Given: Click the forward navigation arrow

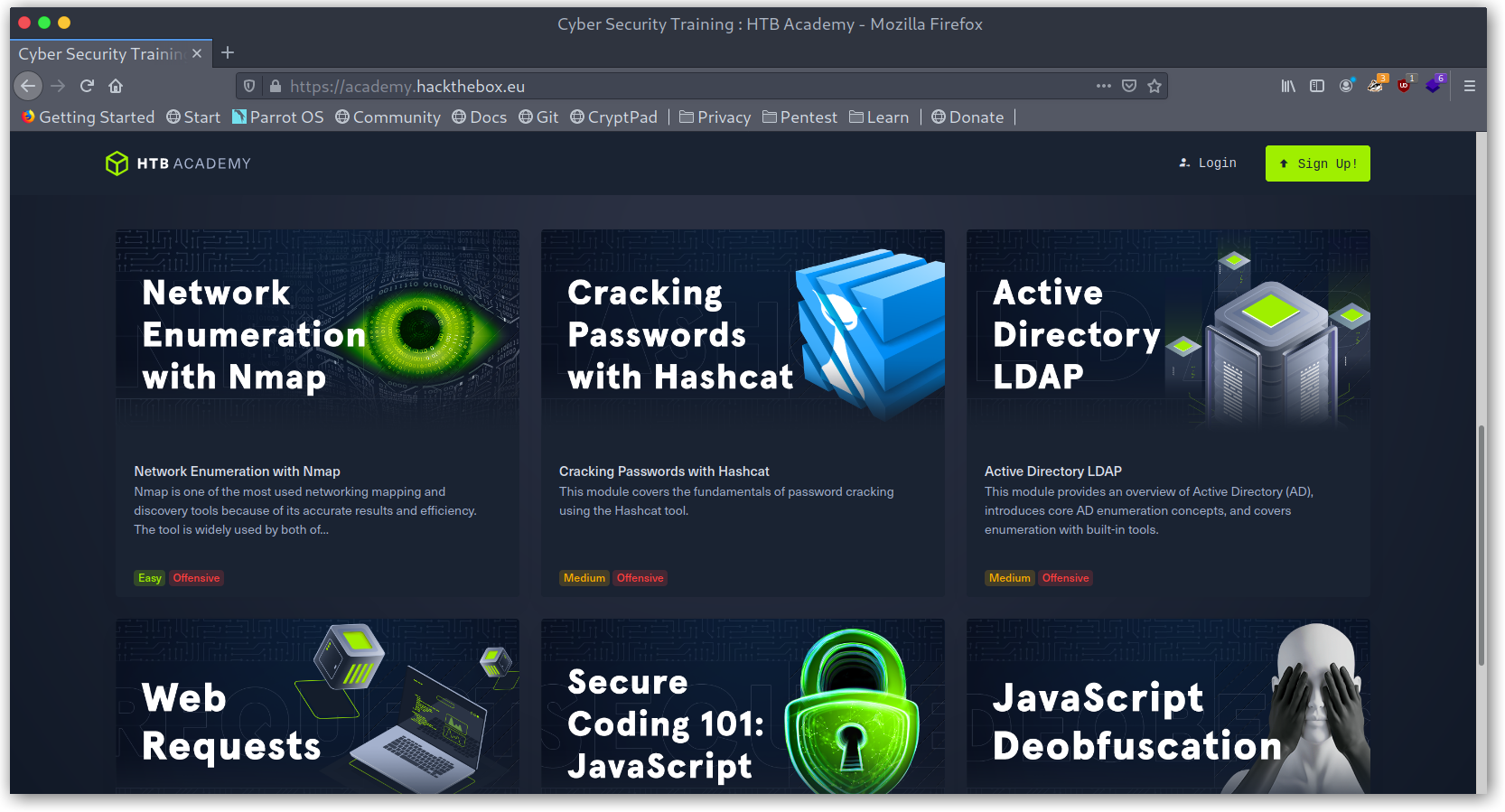Looking at the screenshot, I should [x=58, y=86].
